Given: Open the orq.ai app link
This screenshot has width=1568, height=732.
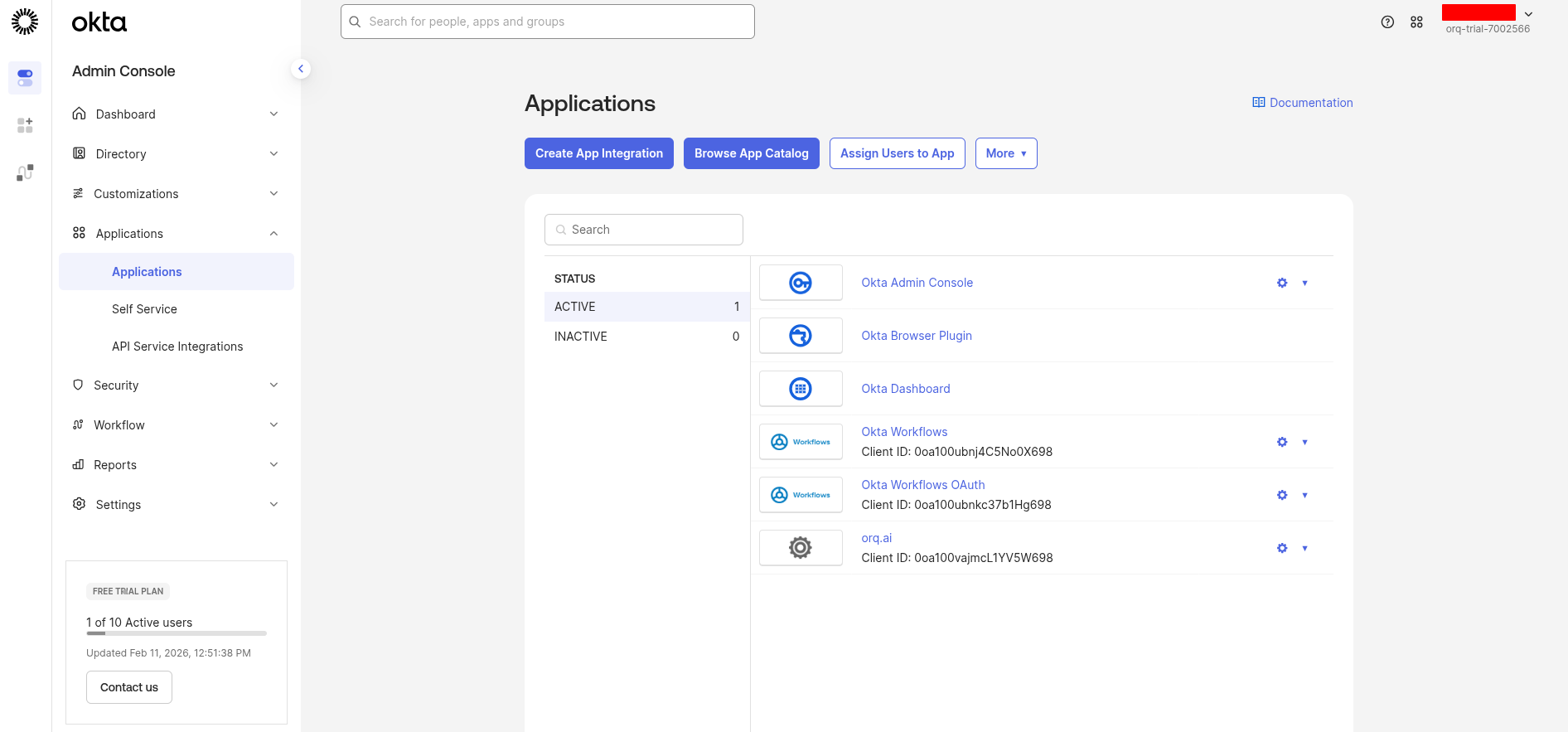Looking at the screenshot, I should click(877, 538).
